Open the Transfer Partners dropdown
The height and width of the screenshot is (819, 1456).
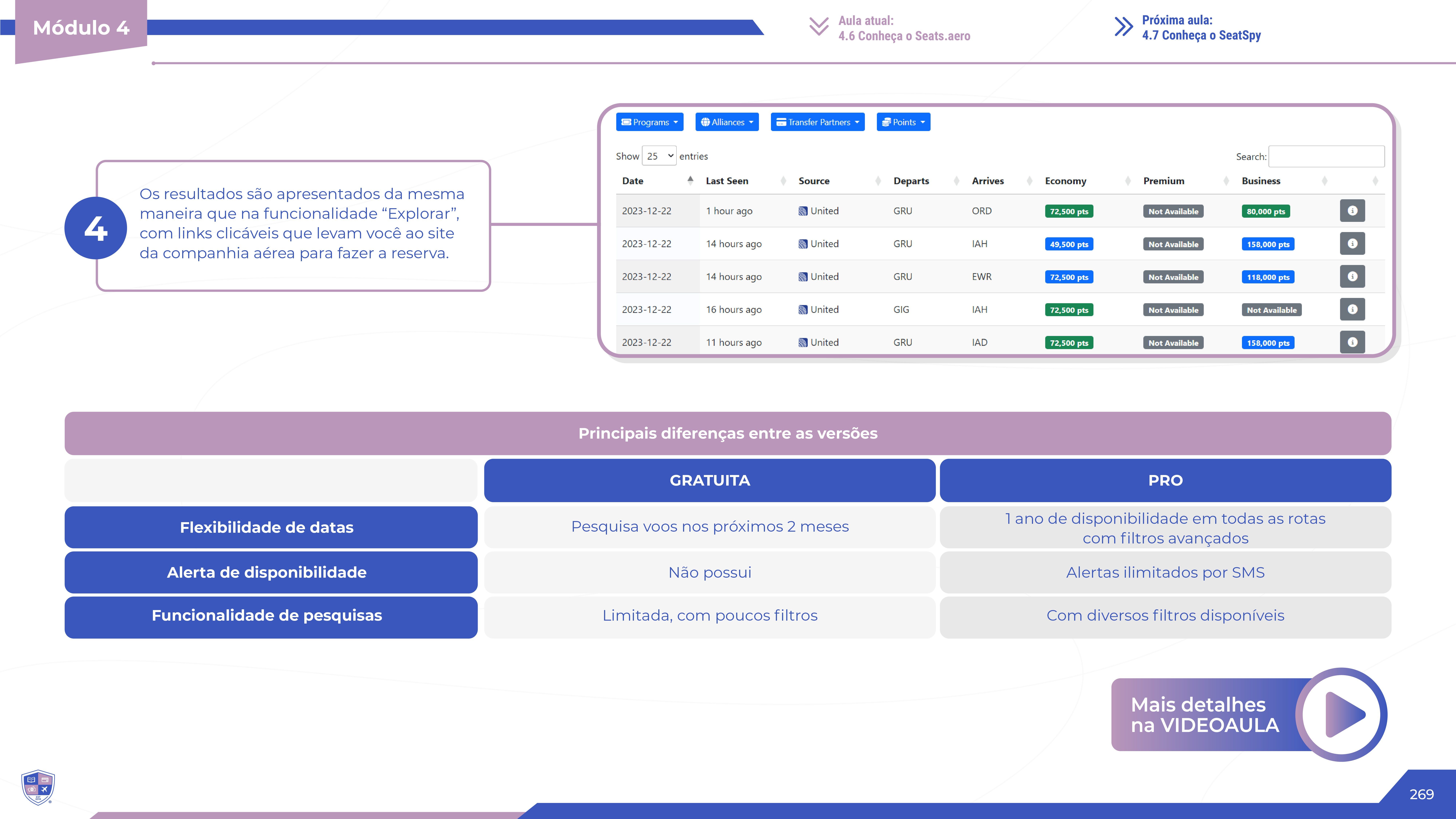817,122
